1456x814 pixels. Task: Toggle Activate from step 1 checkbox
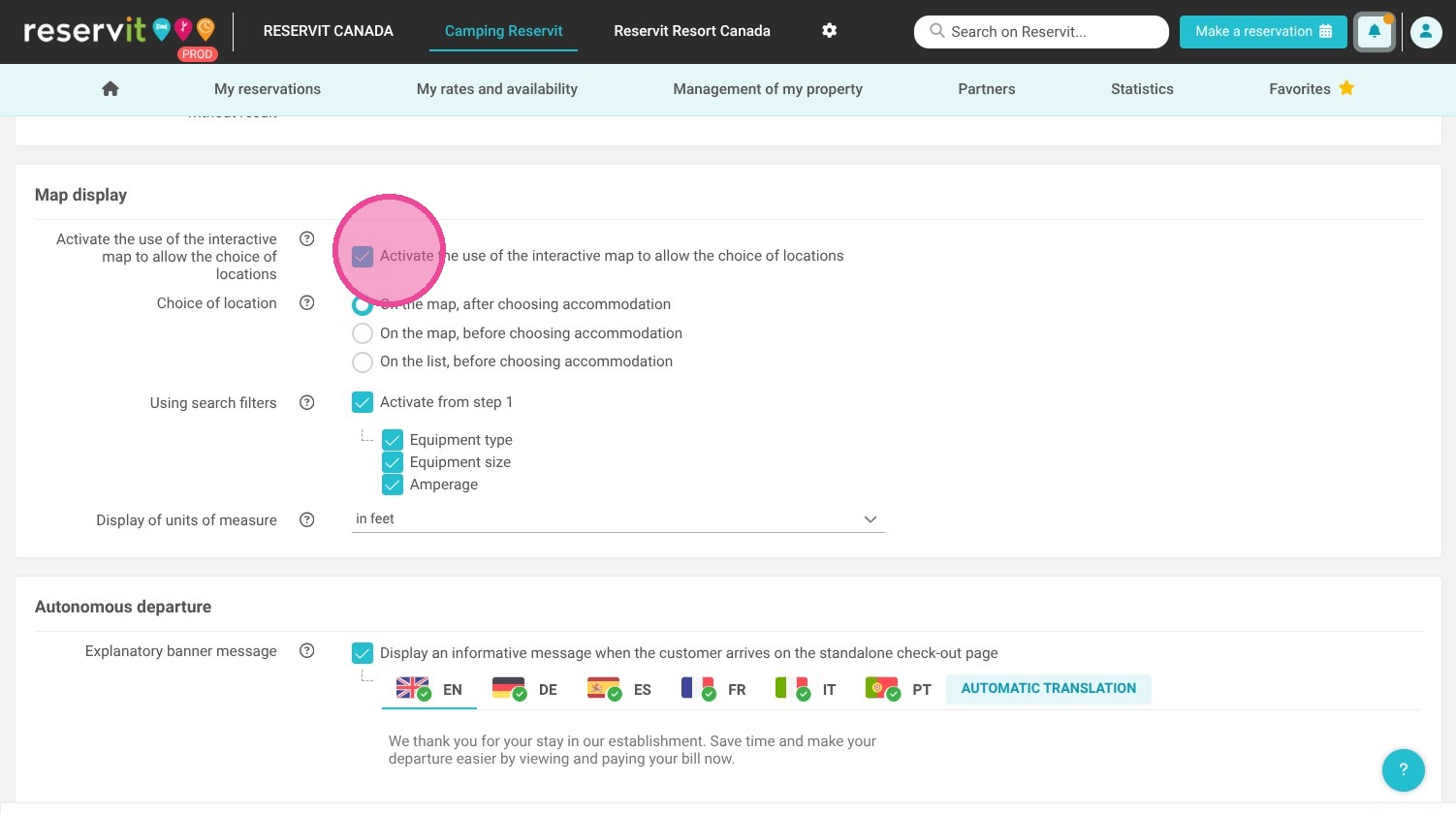(363, 402)
